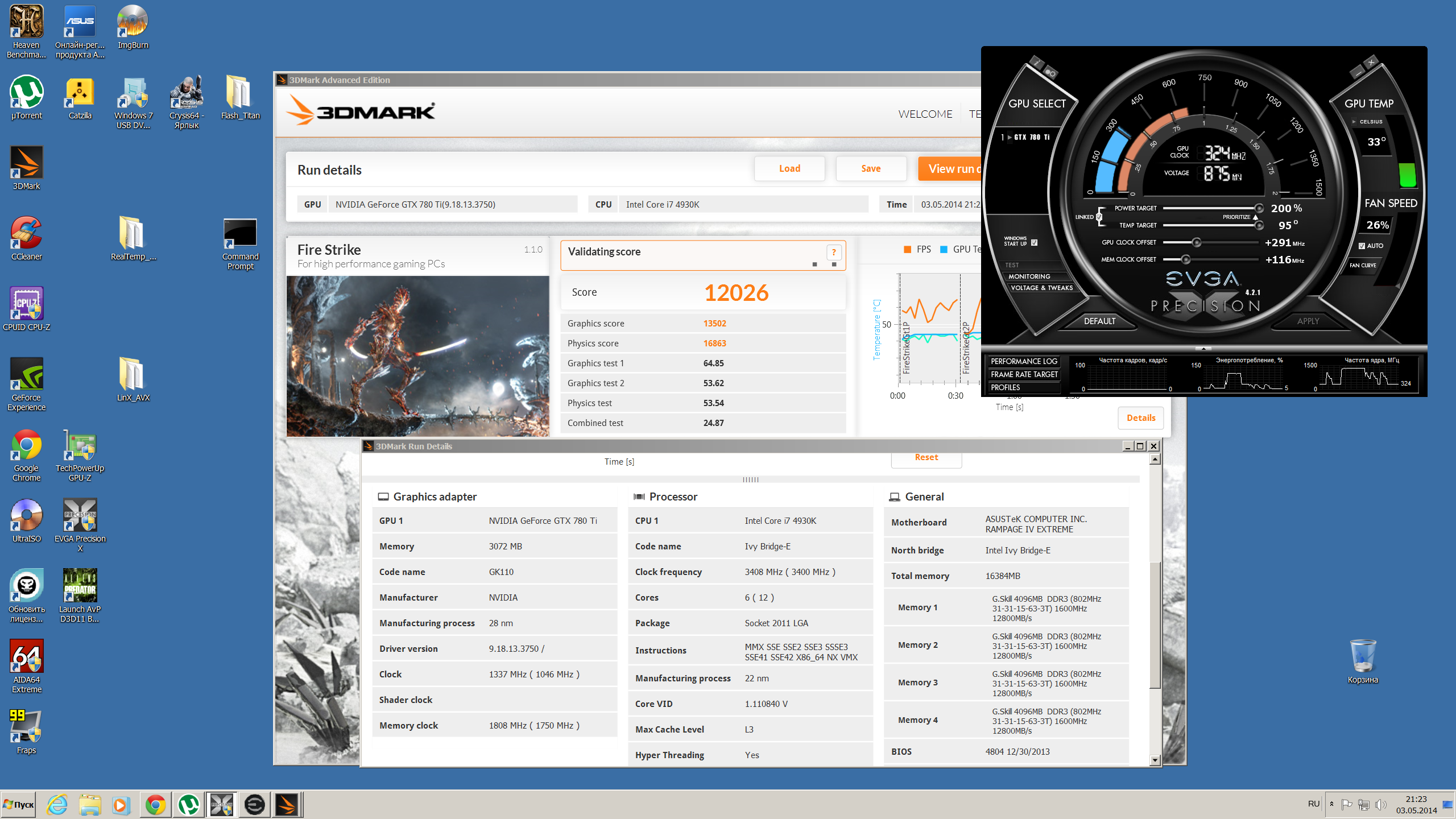The width and height of the screenshot is (1456, 819).
Task: Click the GPU Clock Offset slider handle
Action: click(x=1196, y=243)
